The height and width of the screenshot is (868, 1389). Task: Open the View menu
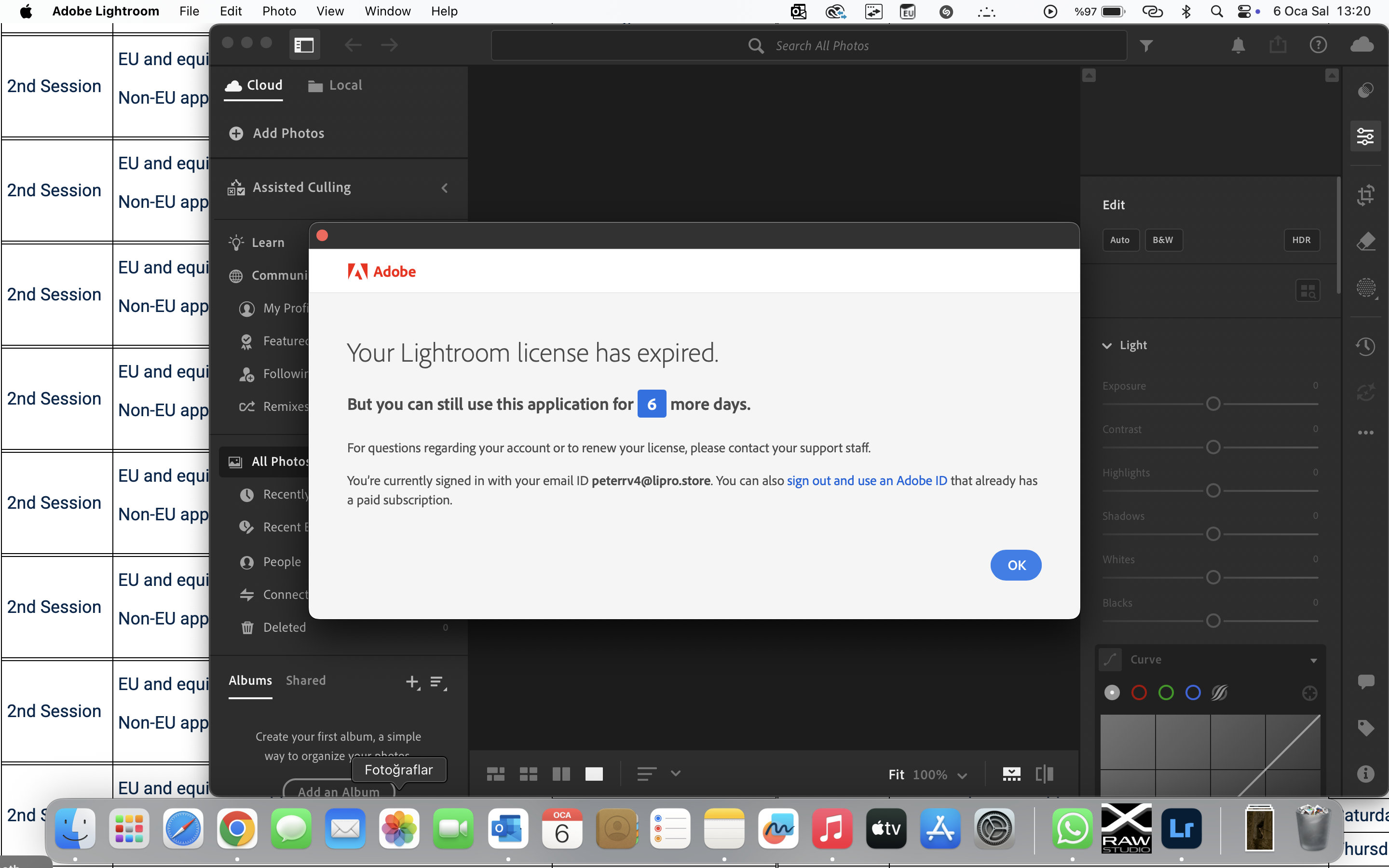330,12
